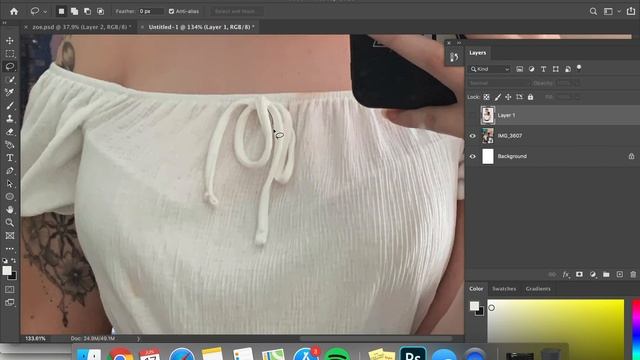The image size is (640, 360).
Task: Create a new layer group
Action: [606, 275]
